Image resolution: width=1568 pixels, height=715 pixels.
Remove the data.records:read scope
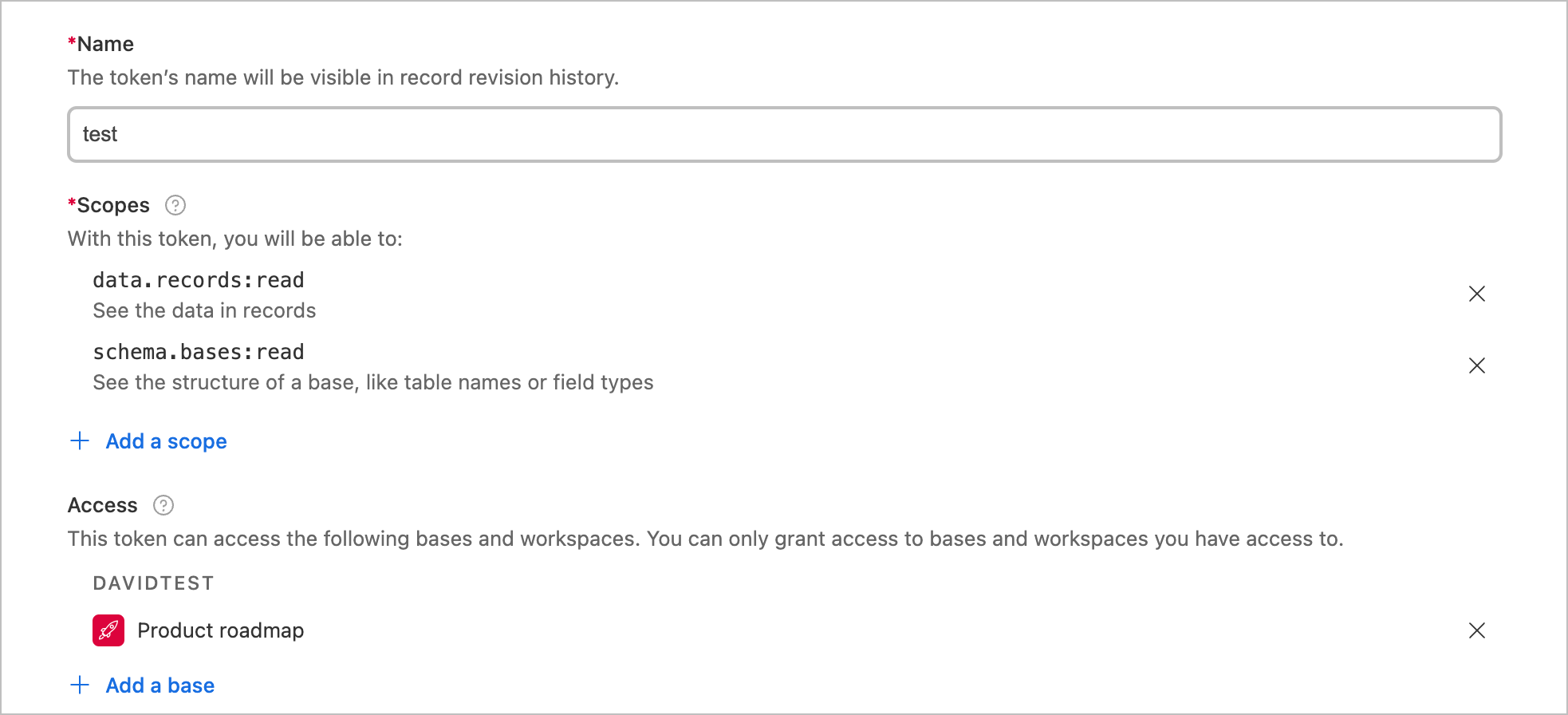click(x=1476, y=294)
